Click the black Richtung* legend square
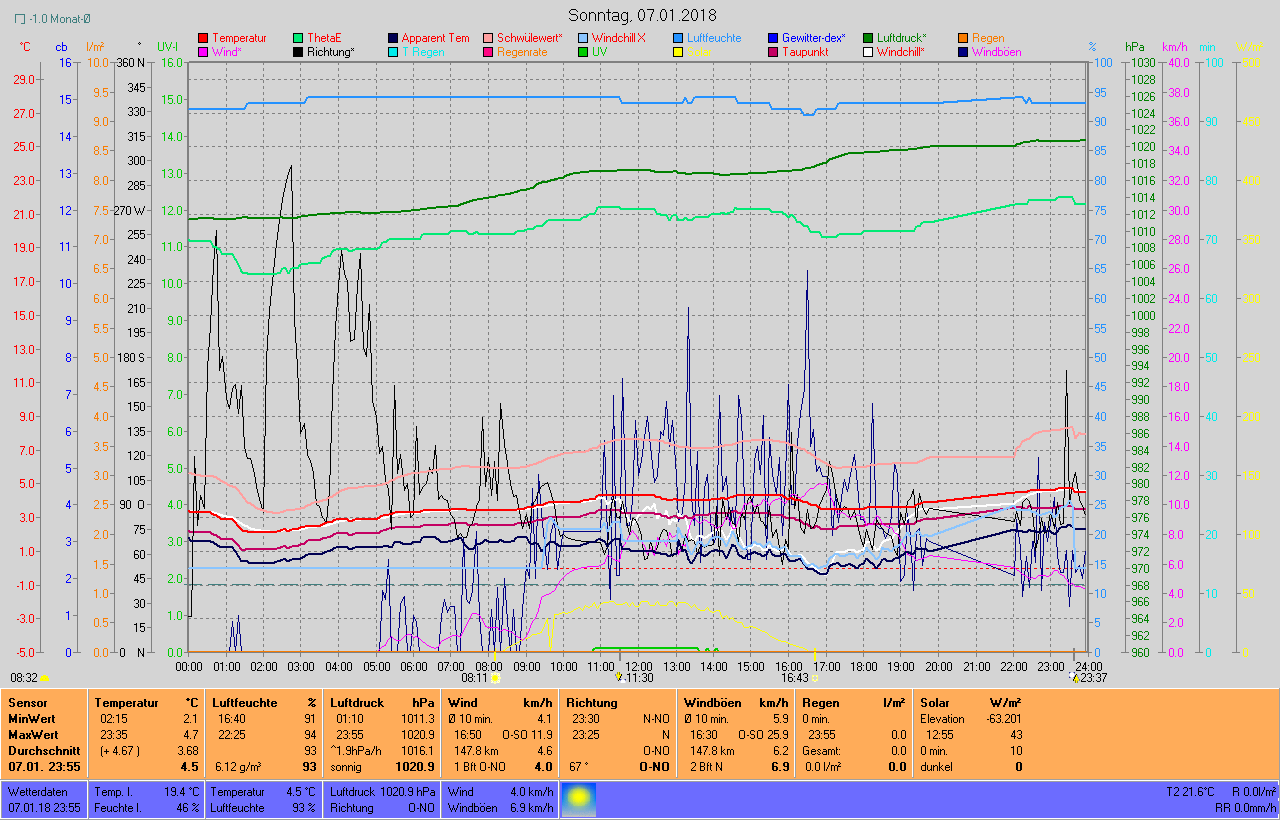This screenshot has height=820, width=1280. 298,52
